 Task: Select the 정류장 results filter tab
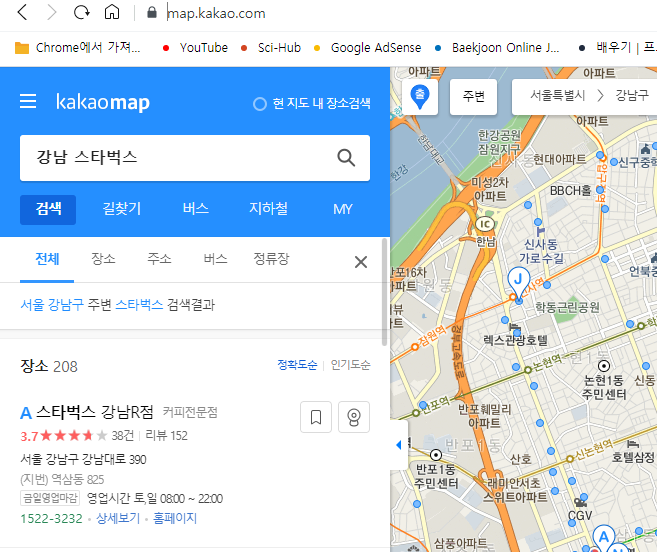[272, 259]
